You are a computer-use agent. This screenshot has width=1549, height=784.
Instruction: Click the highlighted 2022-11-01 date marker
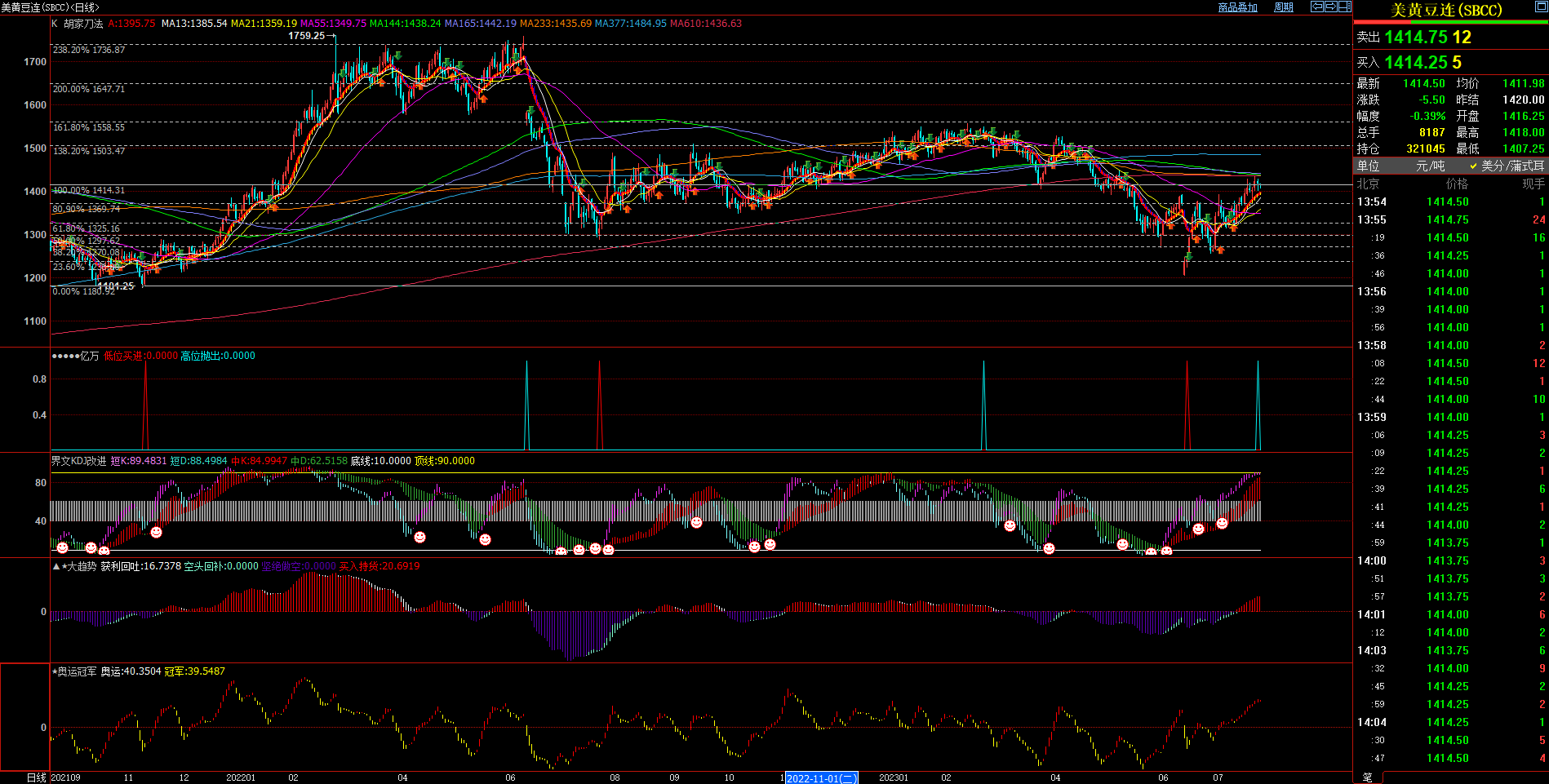tap(821, 778)
